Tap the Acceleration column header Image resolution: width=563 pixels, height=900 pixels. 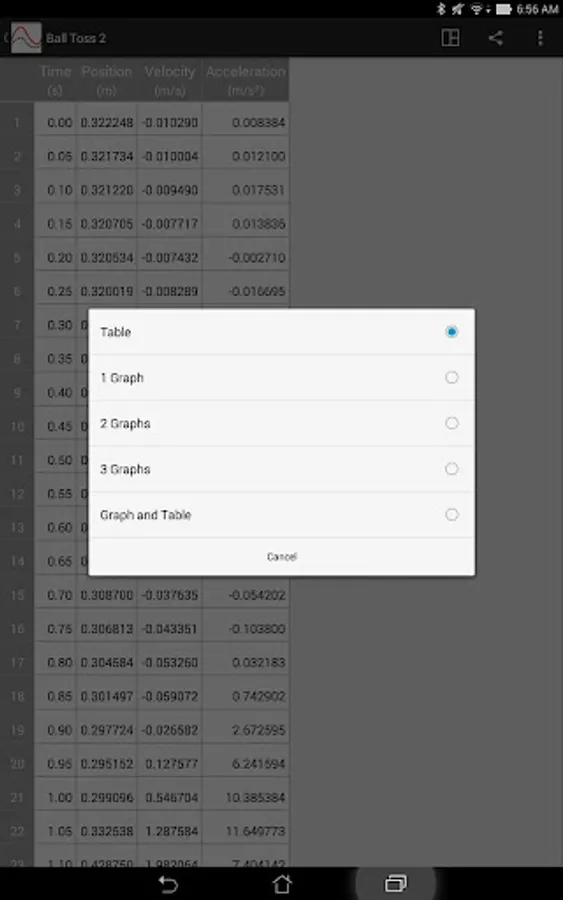point(246,80)
